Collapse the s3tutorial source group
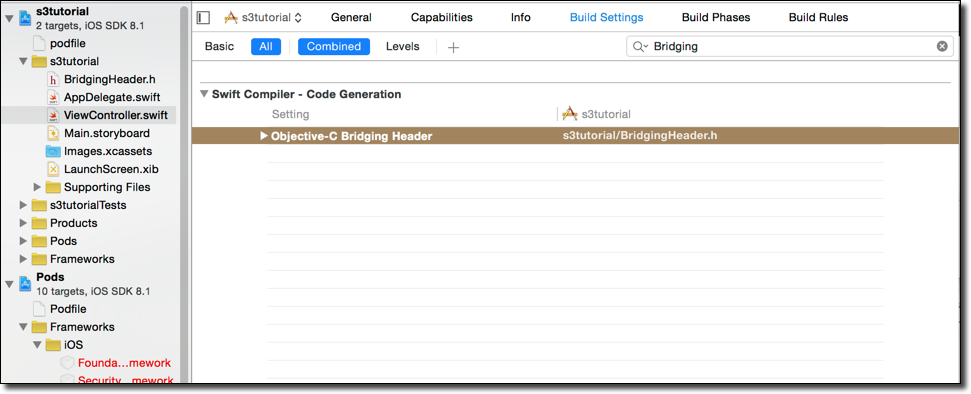971x394 pixels. point(24,61)
